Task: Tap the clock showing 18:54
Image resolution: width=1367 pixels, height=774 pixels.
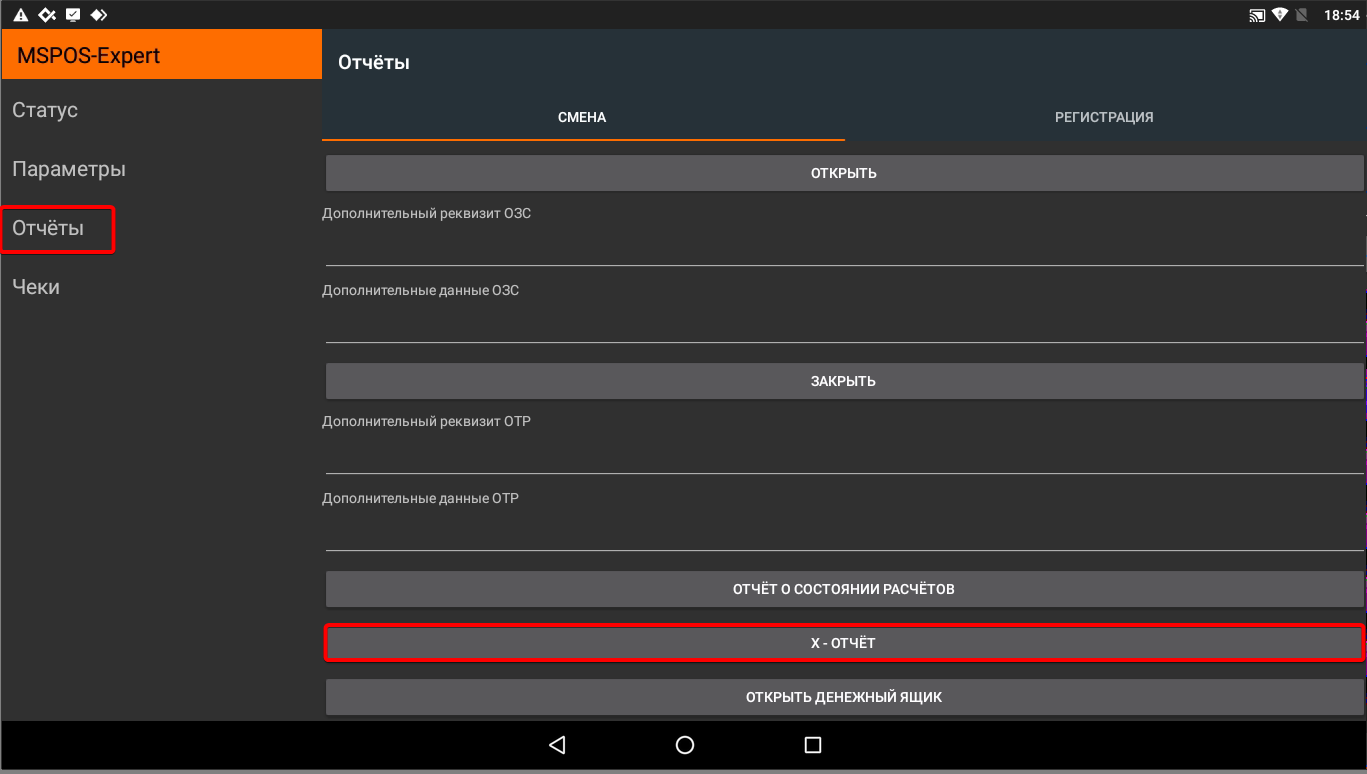Action: coord(1342,15)
